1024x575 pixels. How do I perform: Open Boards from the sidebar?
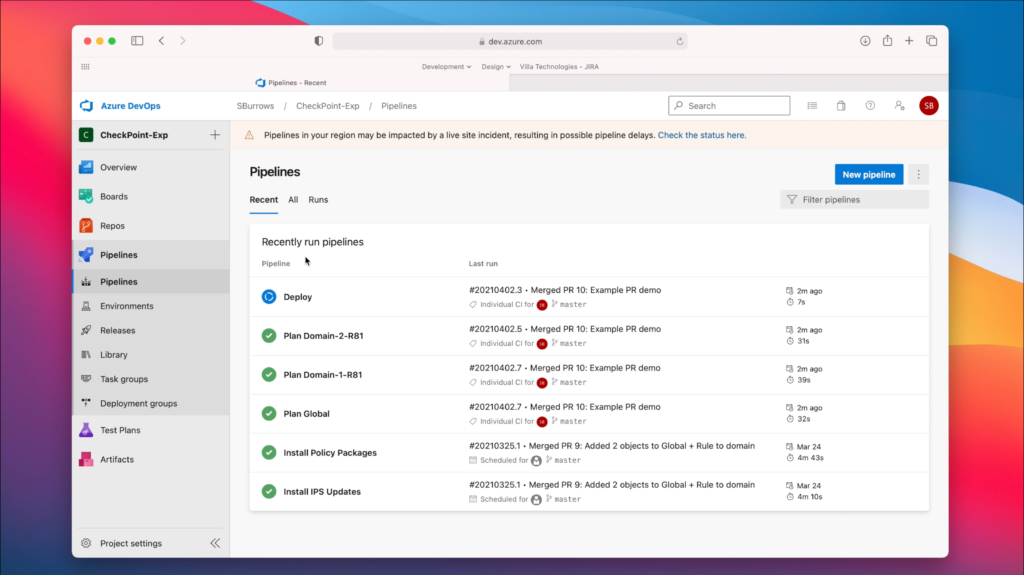114,197
